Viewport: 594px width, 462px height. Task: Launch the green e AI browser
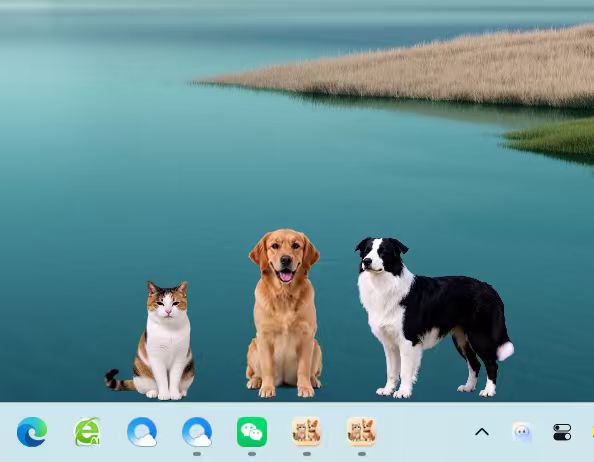87,432
